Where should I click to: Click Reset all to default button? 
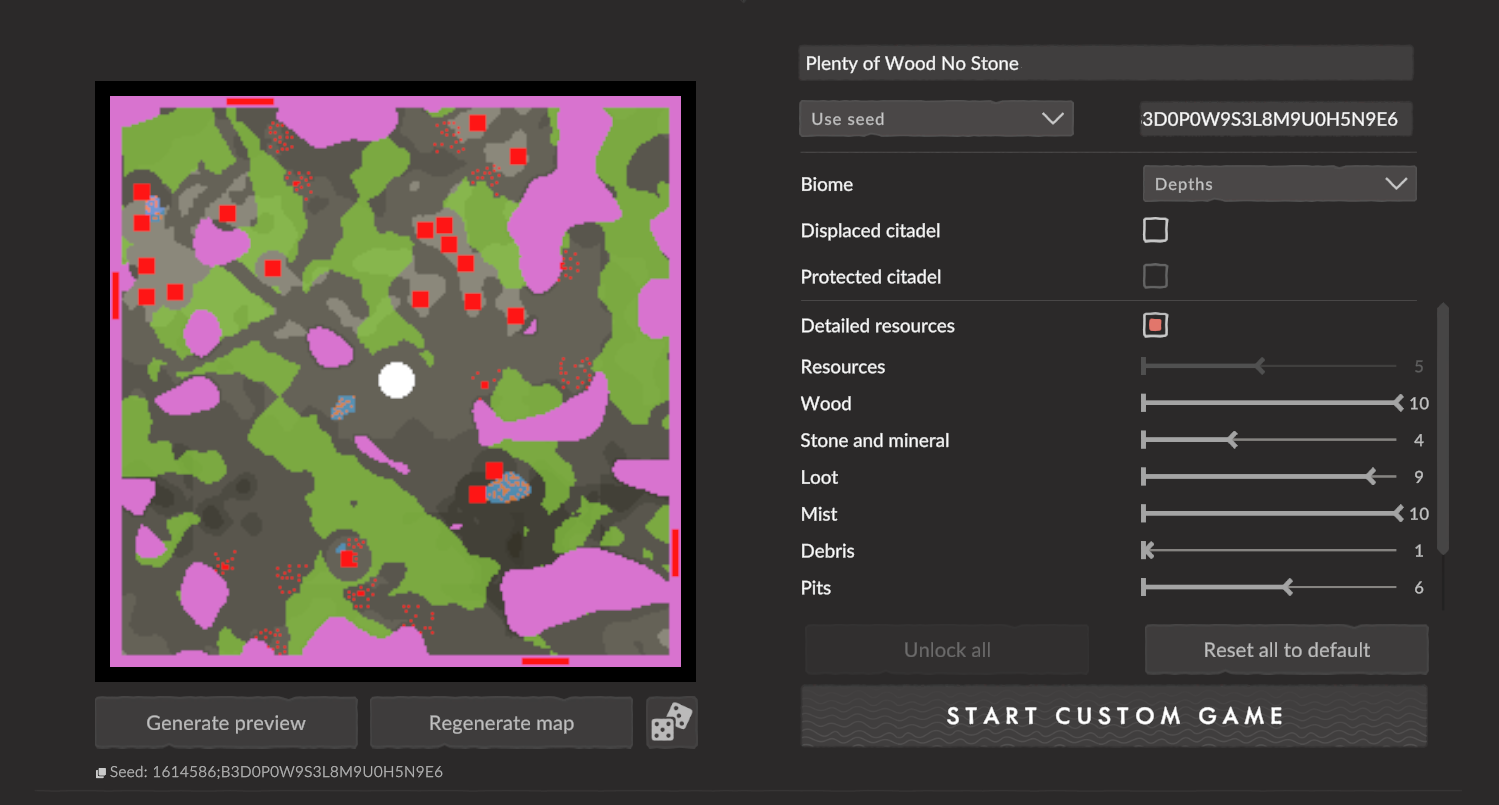click(x=1286, y=650)
